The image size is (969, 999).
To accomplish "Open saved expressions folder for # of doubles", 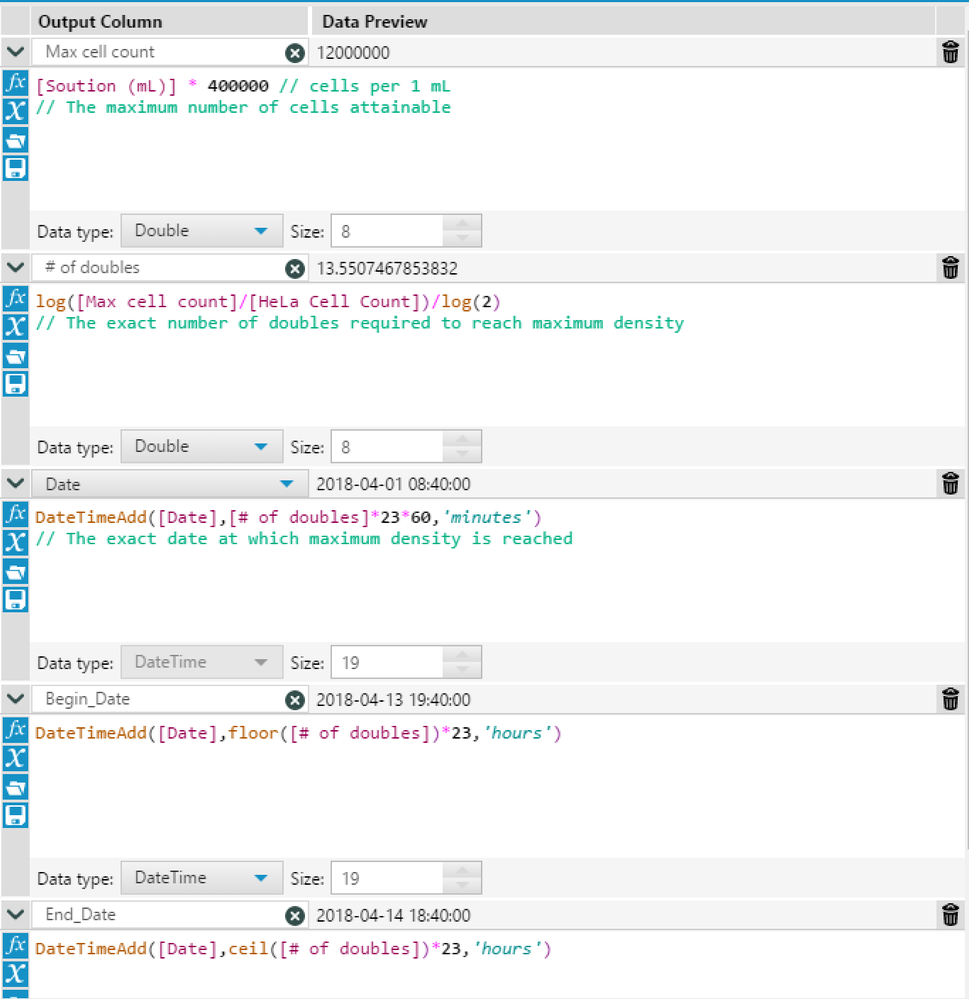I will pos(15,355).
